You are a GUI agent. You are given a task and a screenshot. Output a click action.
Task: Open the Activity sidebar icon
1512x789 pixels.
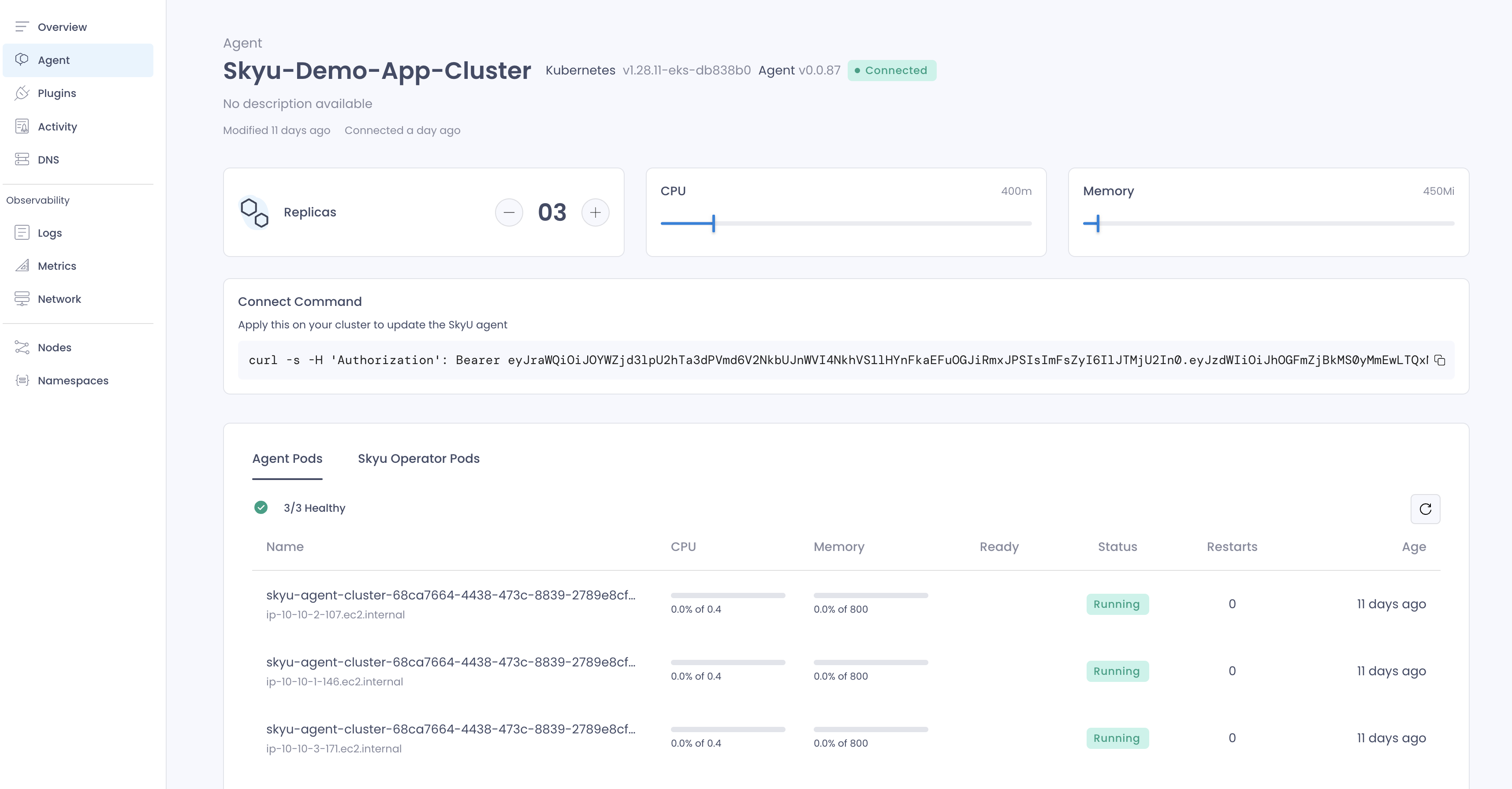tap(22, 126)
